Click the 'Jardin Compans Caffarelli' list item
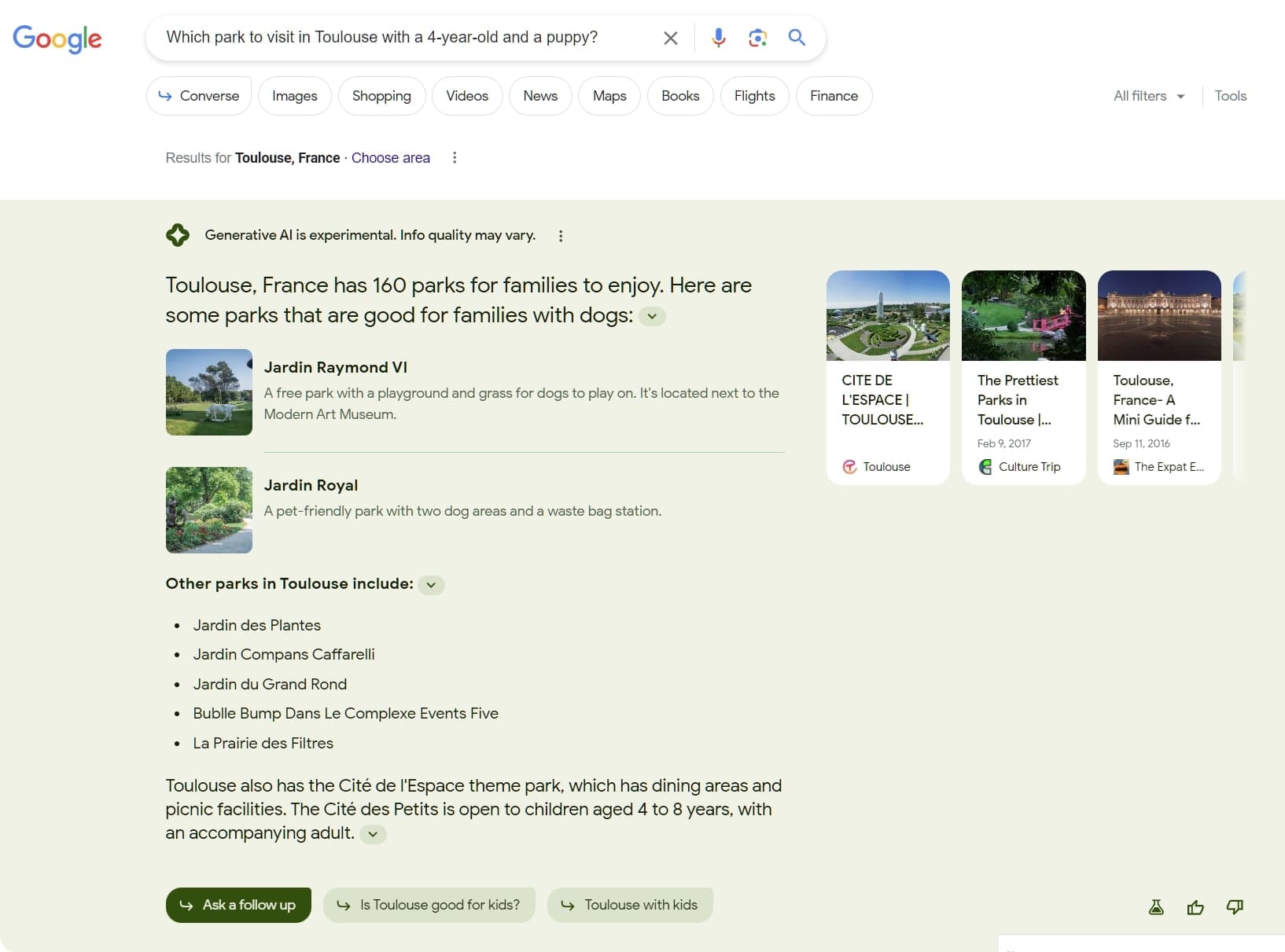This screenshot has width=1285, height=952. click(x=284, y=654)
